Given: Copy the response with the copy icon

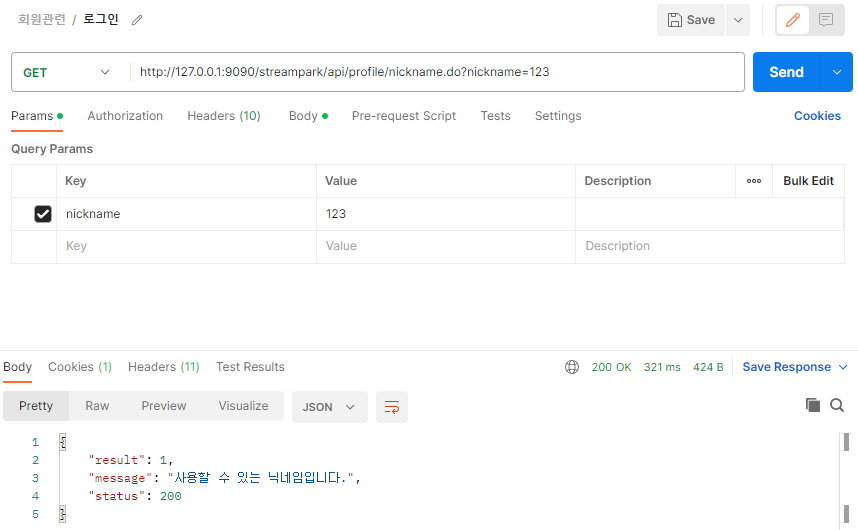Looking at the screenshot, I should 813,405.
